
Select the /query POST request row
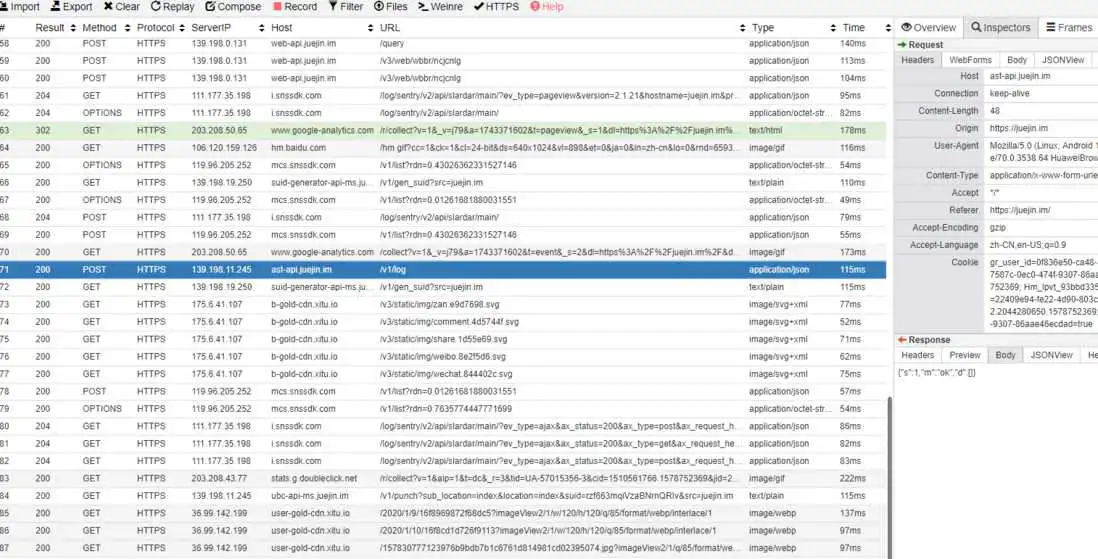tap(443, 43)
